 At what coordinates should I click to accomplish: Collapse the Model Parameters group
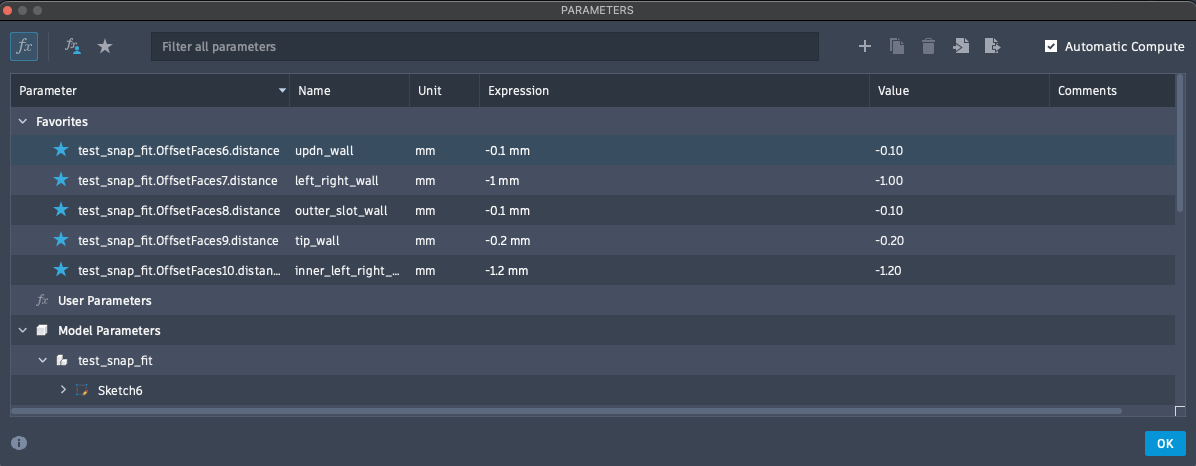[23, 330]
